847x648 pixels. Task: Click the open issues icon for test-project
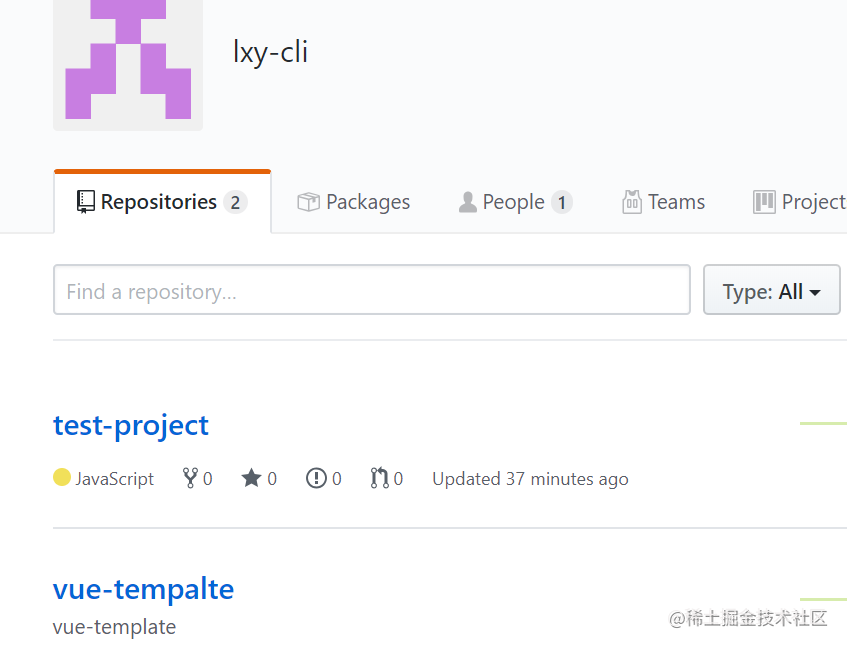[x=316, y=478]
